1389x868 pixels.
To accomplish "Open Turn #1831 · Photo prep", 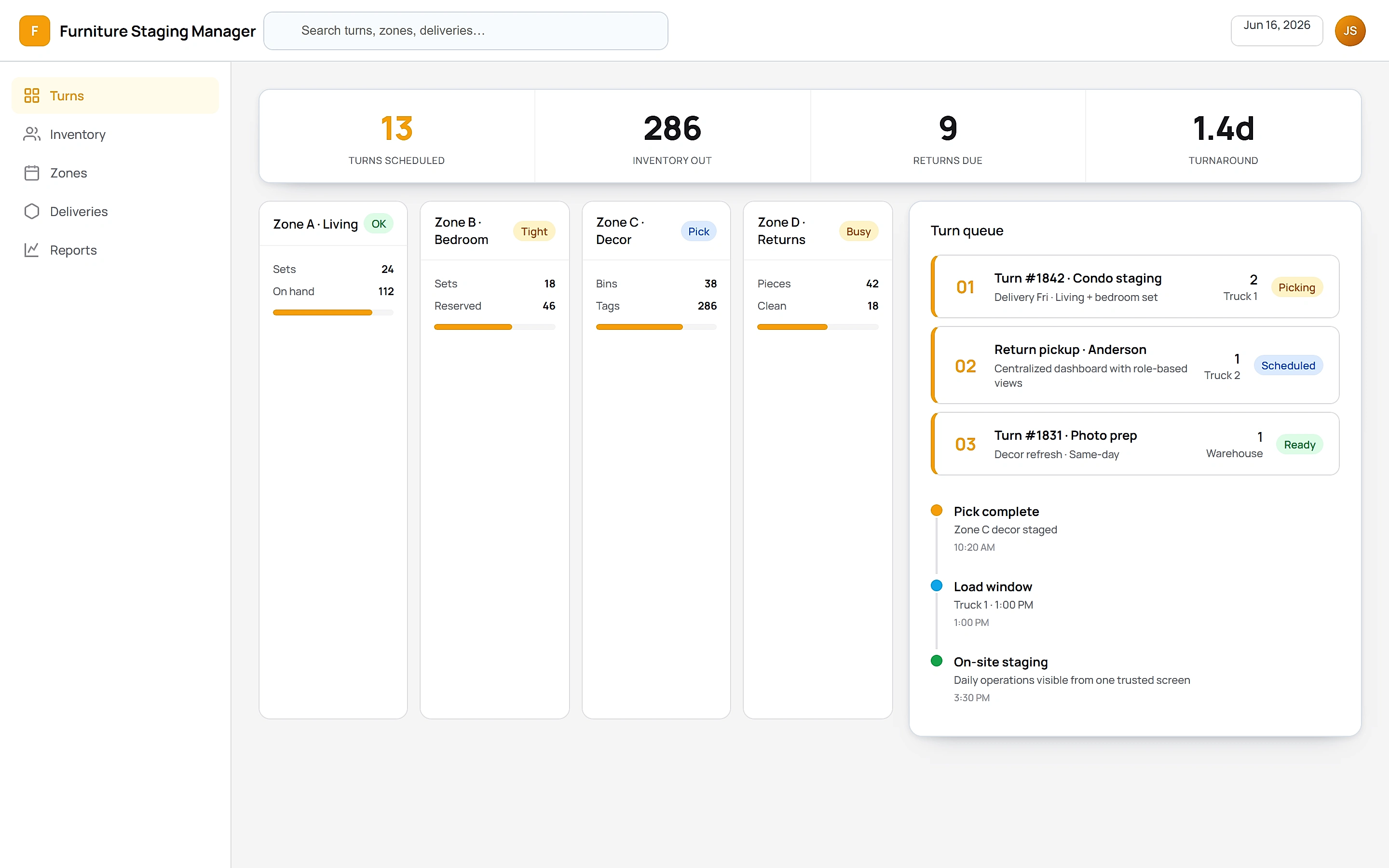I will [1135, 444].
